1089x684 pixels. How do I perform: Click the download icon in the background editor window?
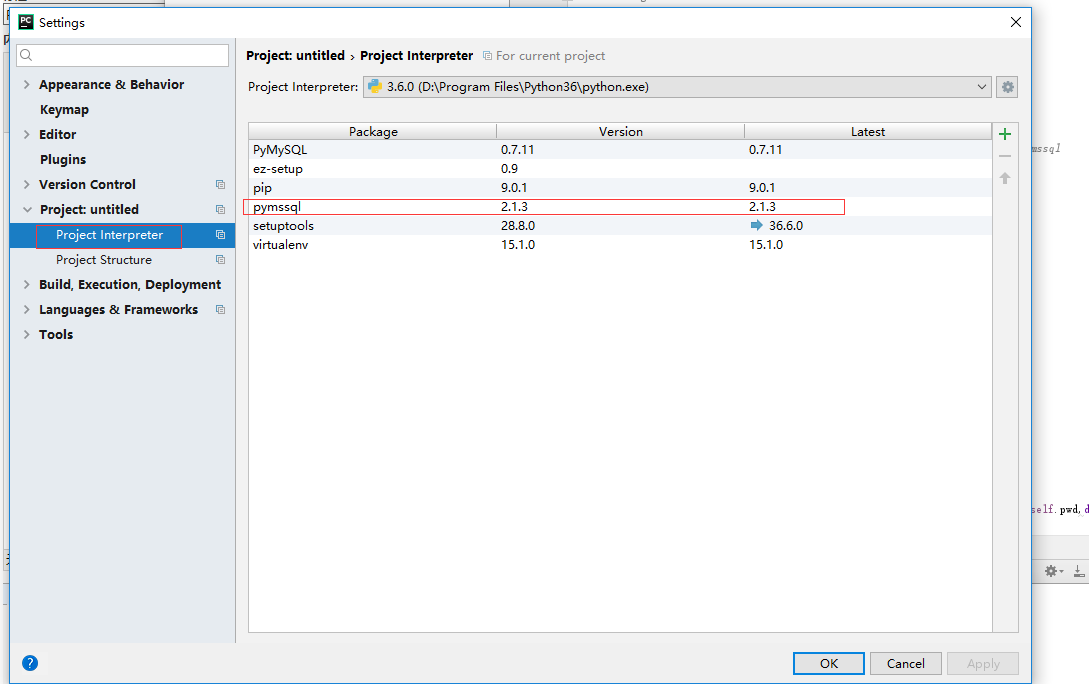(x=1079, y=571)
